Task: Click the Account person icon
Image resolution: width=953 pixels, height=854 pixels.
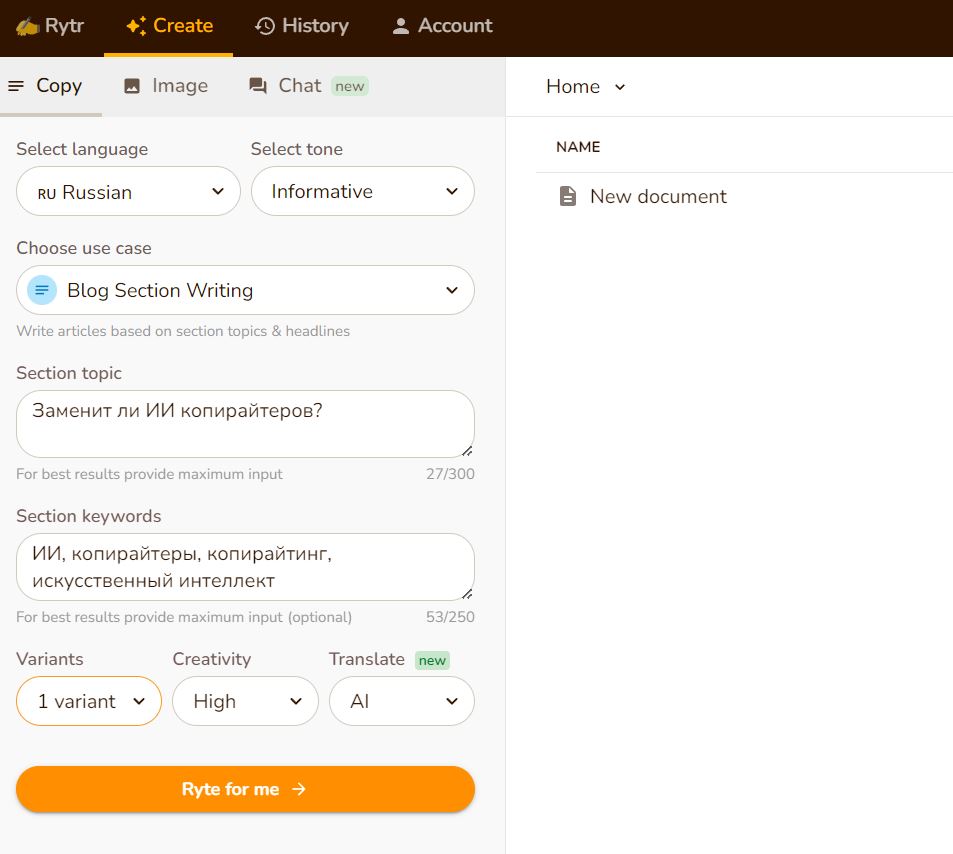Action: [x=401, y=26]
